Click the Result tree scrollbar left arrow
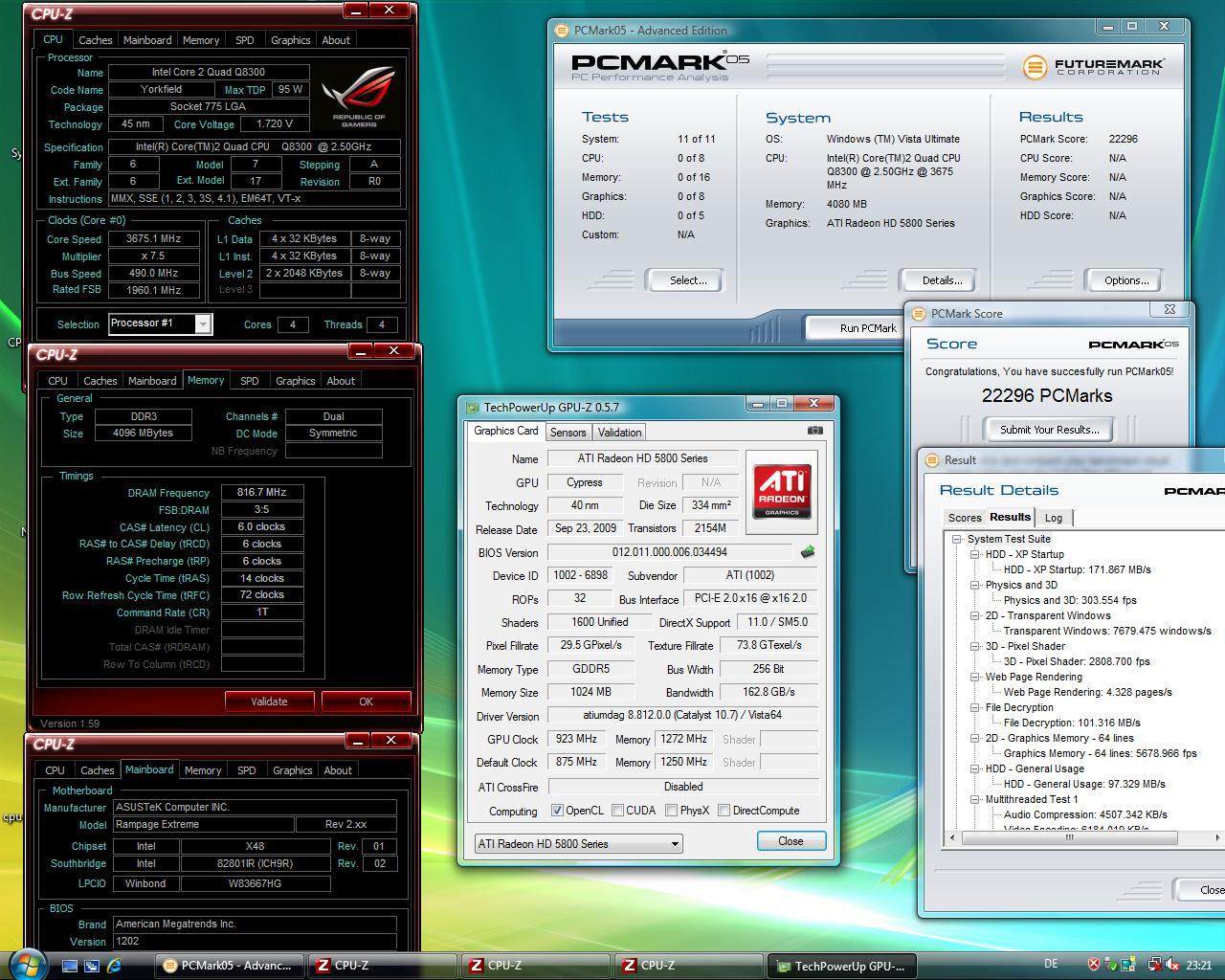Image resolution: width=1225 pixels, height=980 pixels. pyautogui.click(x=952, y=837)
